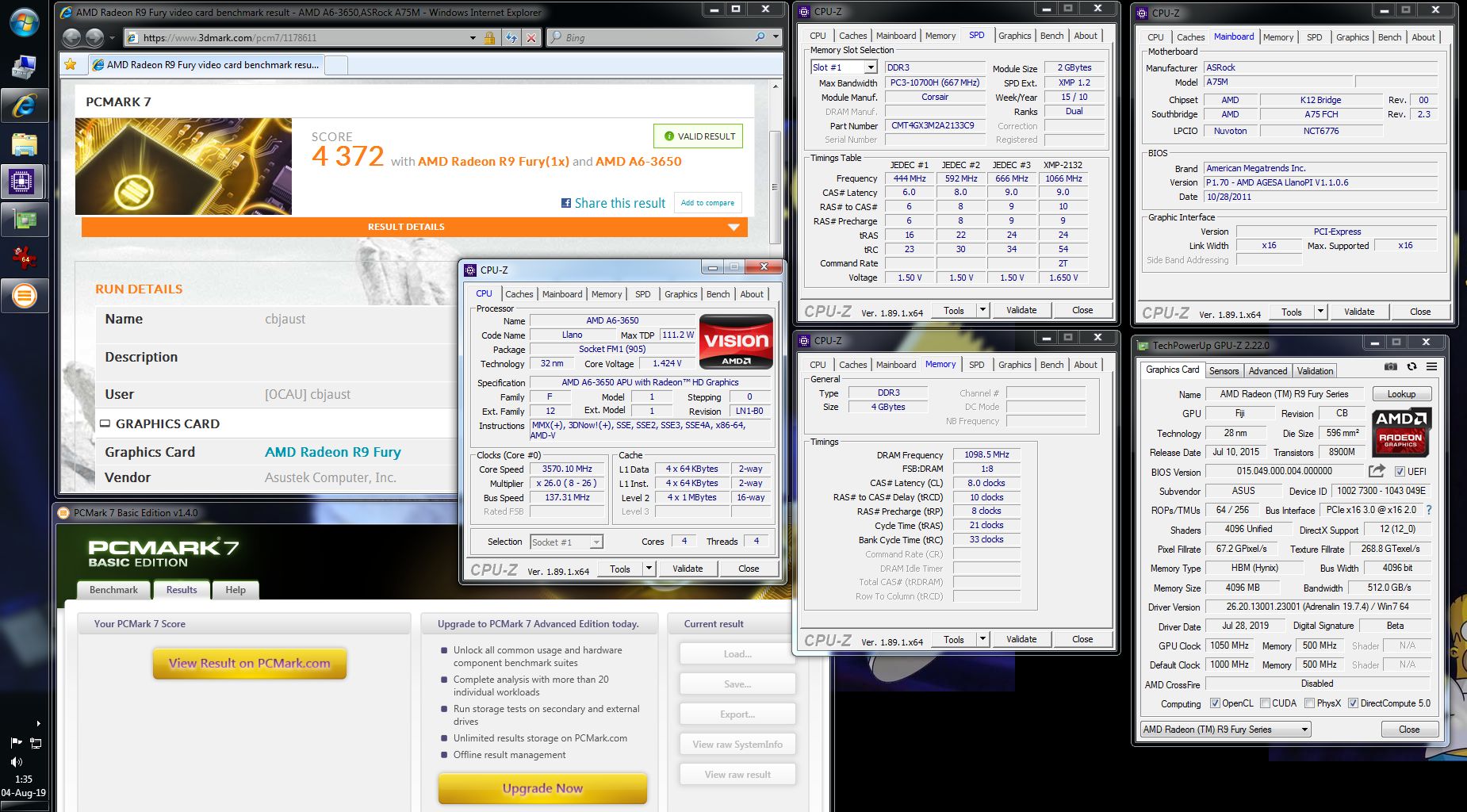This screenshot has width=1467, height=812.
Task: Go back in Internet Explorer
Action: click(x=71, y=37)
